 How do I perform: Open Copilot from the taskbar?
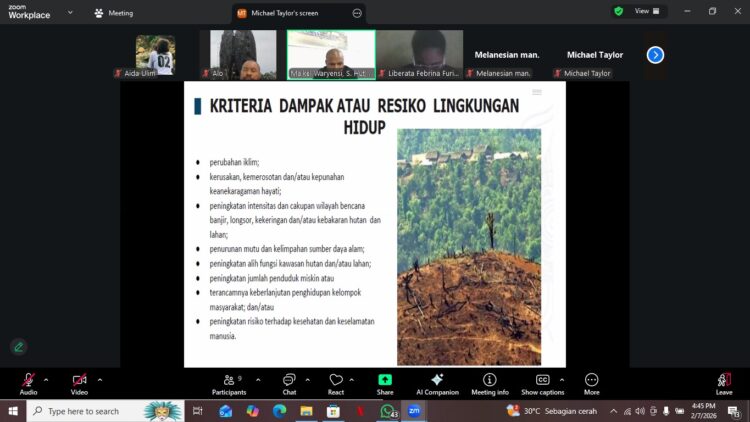coord(253,411)
